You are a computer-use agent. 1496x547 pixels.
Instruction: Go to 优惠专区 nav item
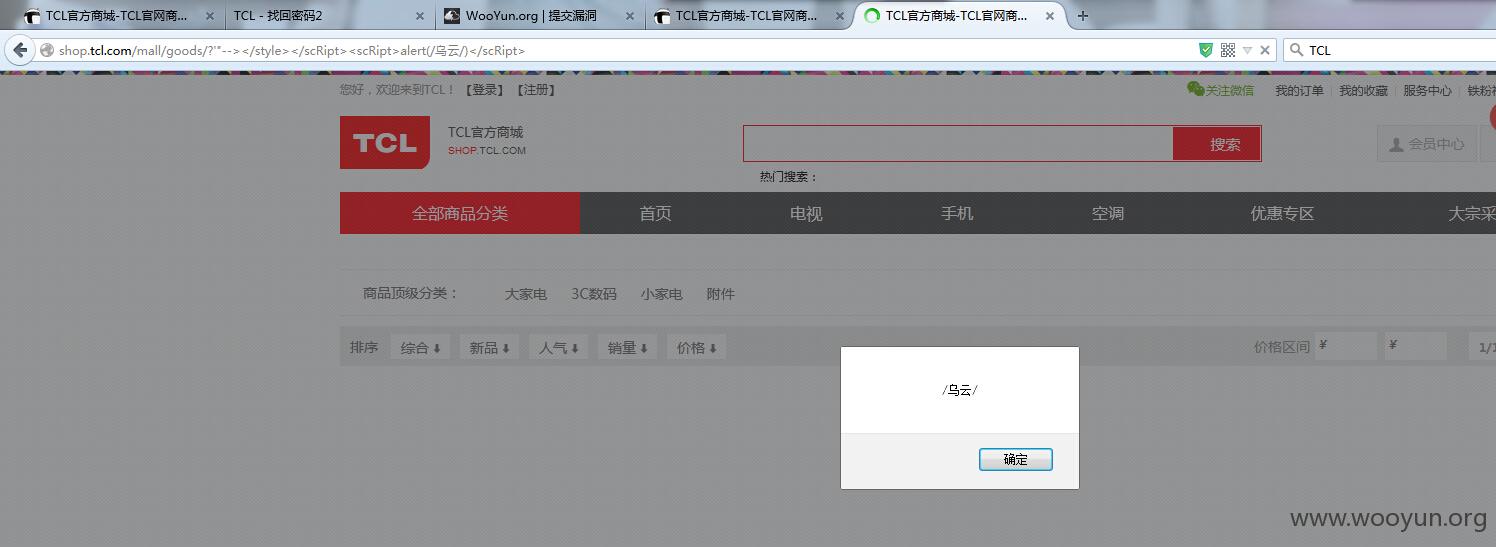(x=1282, y=213)
